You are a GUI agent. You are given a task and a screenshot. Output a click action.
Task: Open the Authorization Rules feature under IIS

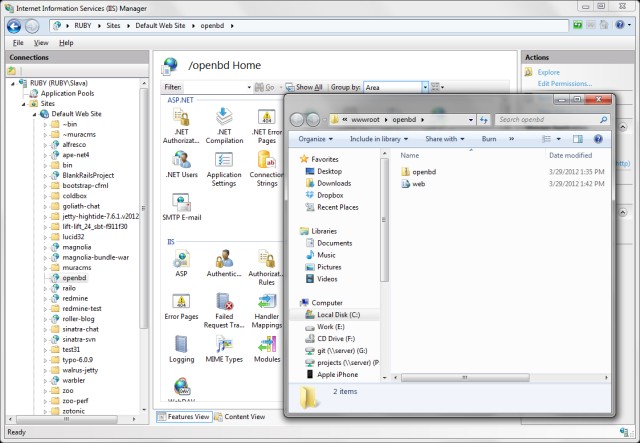[x=266, y=267]
